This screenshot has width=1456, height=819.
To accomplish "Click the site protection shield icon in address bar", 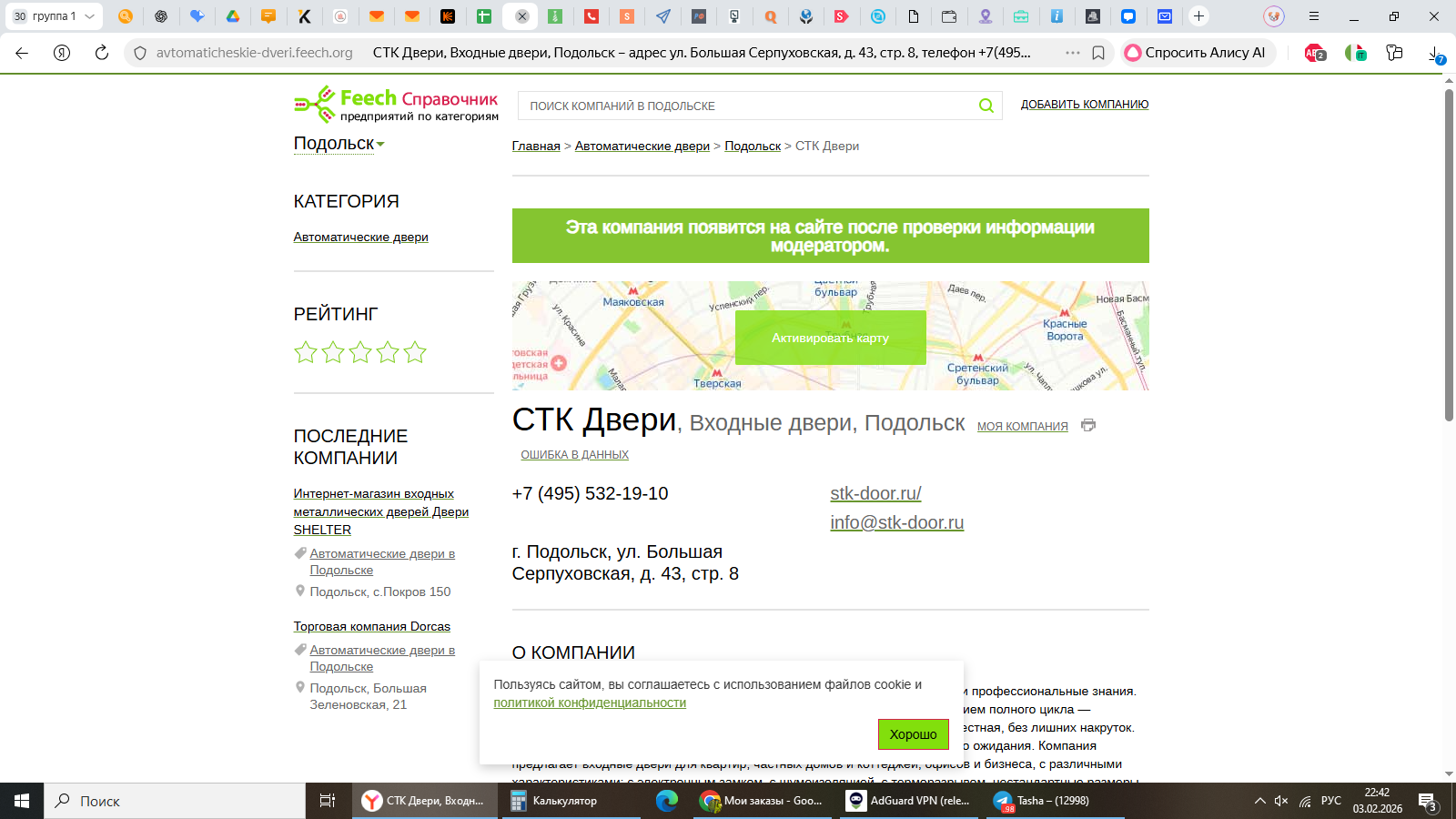I will coord(140,53).
